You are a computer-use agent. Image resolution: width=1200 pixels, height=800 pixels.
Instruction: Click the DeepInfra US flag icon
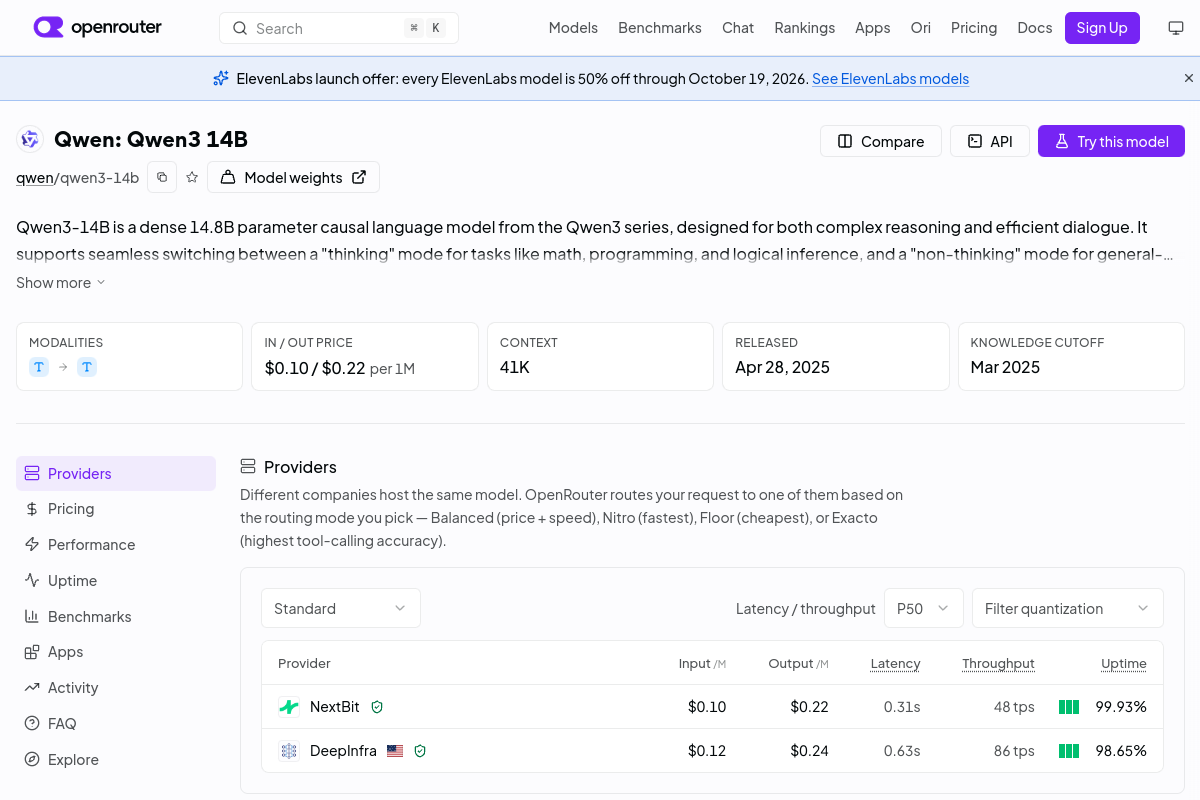tap(395, 751)
